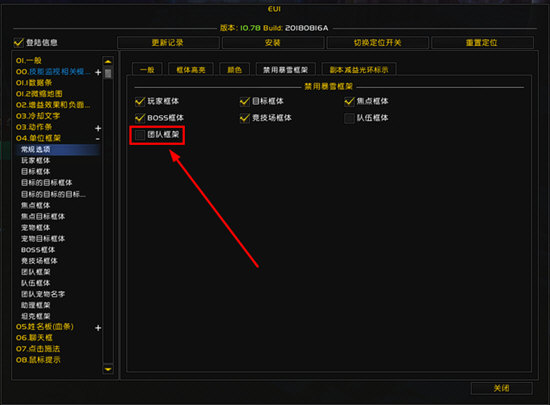This screenshot has height=405, width=550.
Task: Expand the 00.技能监视相关 plus icon
Action: coord(98,72)
